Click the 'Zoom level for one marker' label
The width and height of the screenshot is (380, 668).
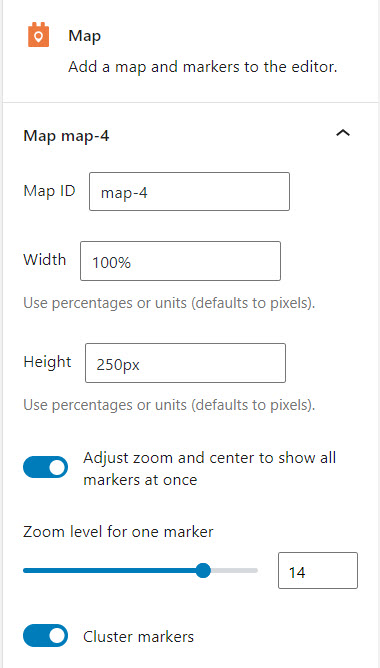point(118,532)
